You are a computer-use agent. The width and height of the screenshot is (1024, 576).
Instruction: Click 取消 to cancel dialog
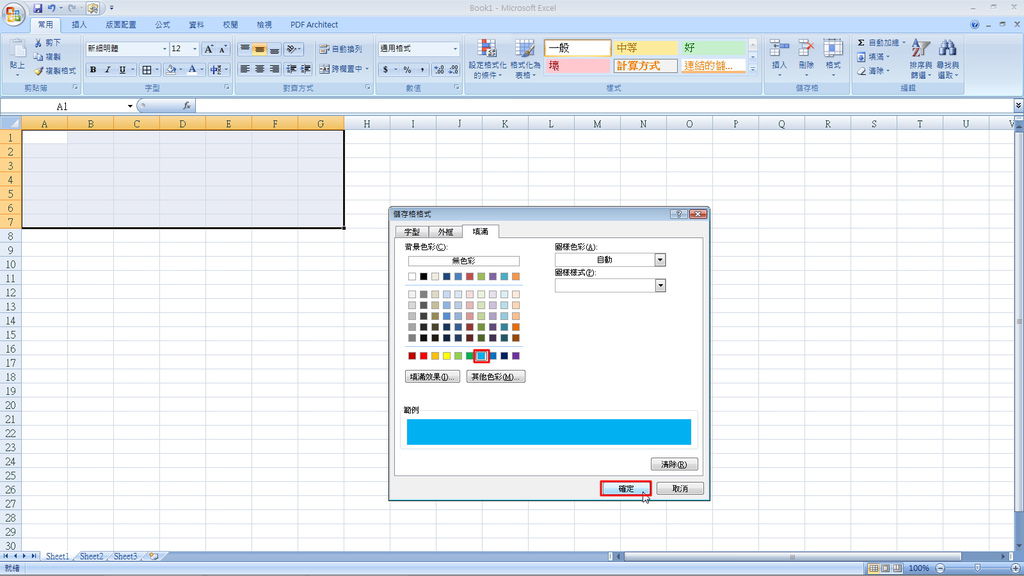tap(680, 488)
